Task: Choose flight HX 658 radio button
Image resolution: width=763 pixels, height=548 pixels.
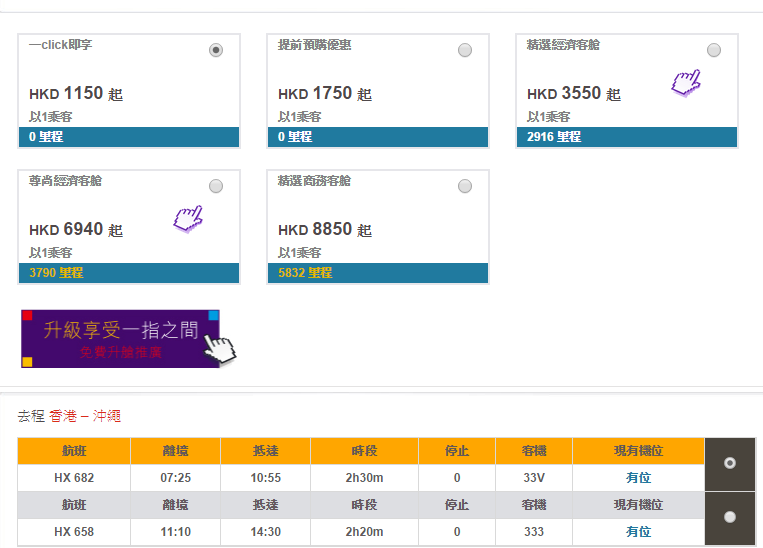Action: pyautogui.click(x=730, y=517)
